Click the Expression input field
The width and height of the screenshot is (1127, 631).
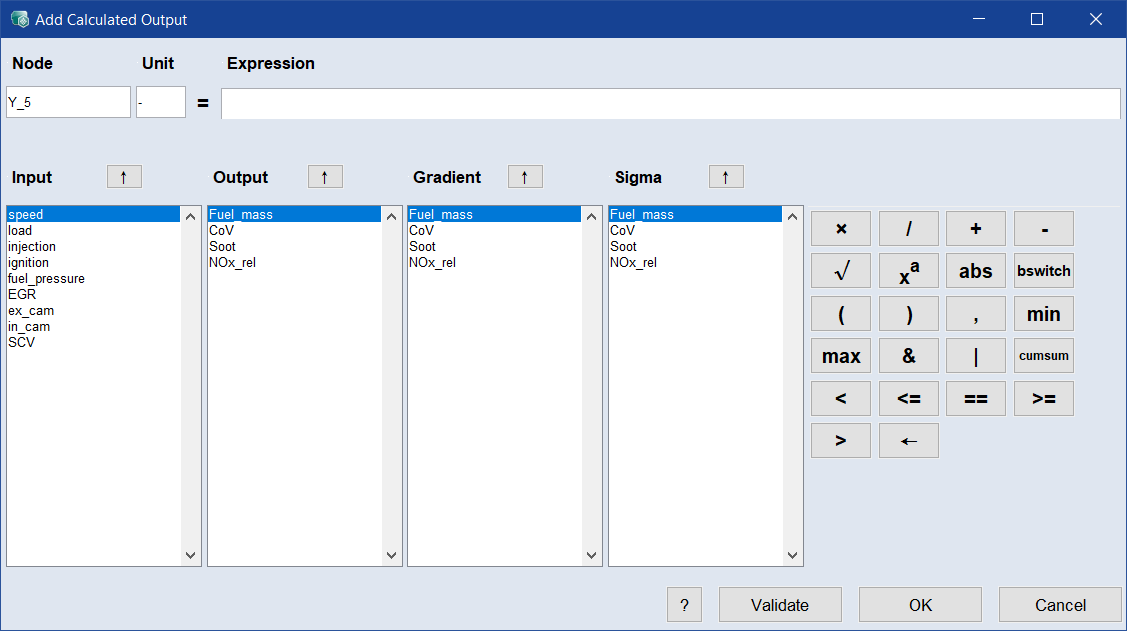[670, 103]
